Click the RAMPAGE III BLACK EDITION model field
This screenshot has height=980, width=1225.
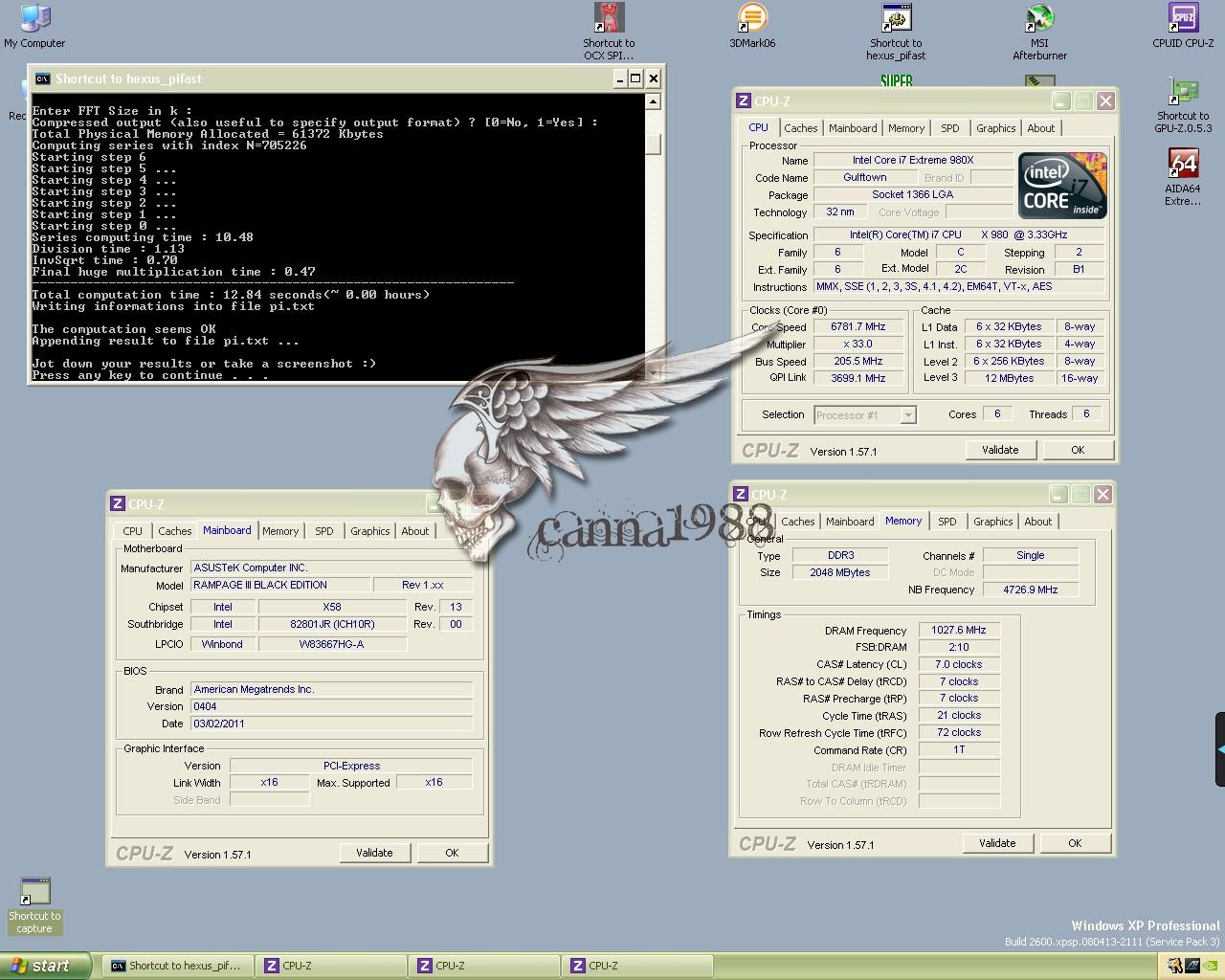click(280, 585)
